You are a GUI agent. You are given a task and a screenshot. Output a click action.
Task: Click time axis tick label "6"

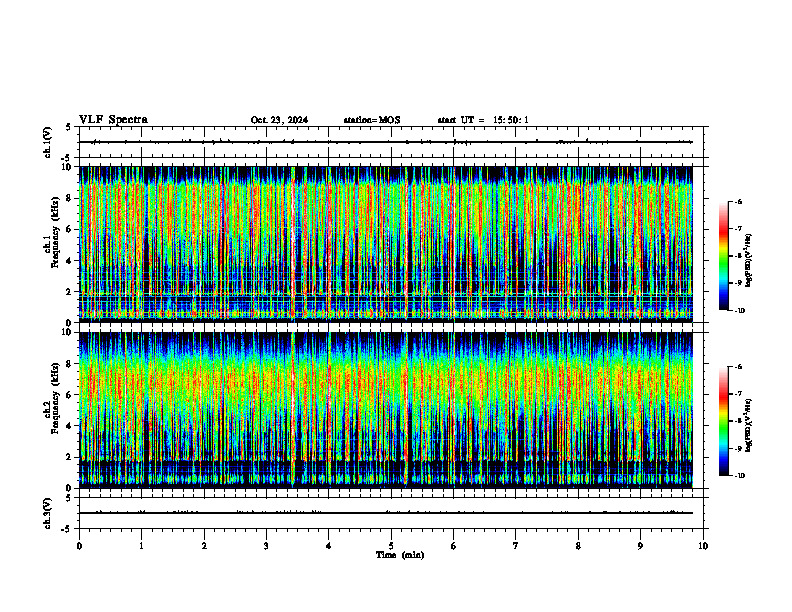pos(454,546)
